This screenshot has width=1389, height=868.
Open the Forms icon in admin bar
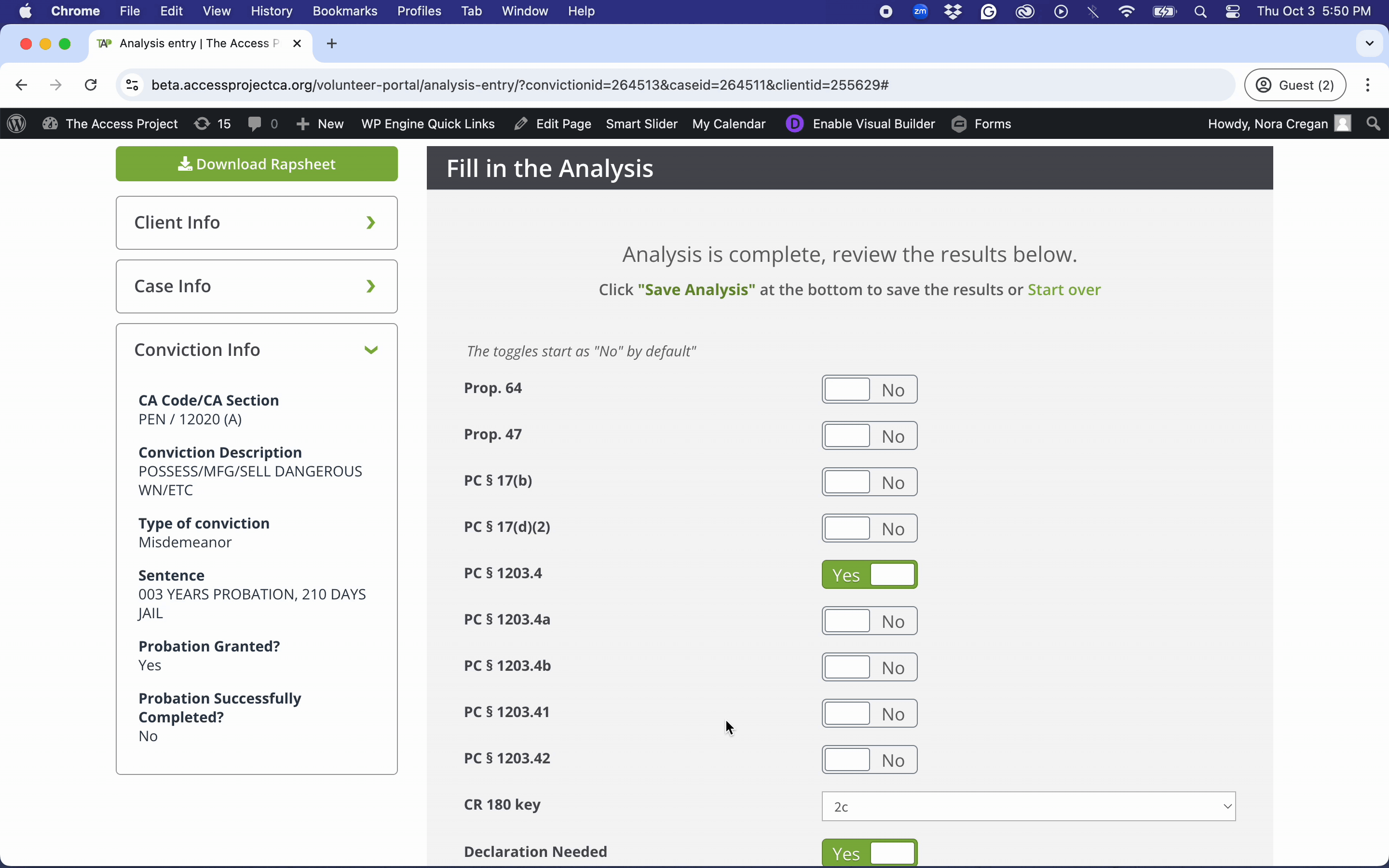(959, 124)
